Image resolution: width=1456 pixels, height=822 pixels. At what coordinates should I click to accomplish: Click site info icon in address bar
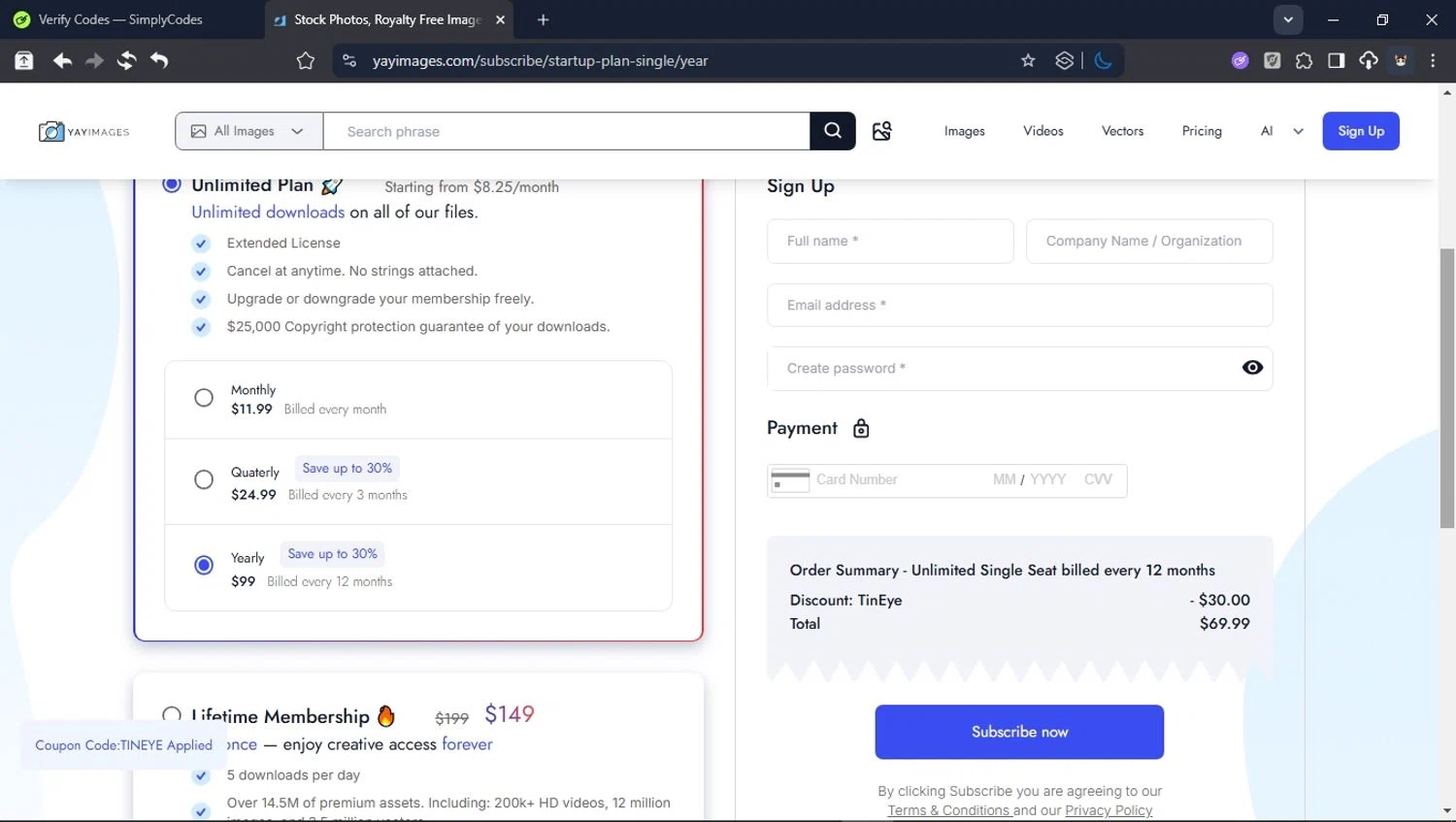point(349,60)
